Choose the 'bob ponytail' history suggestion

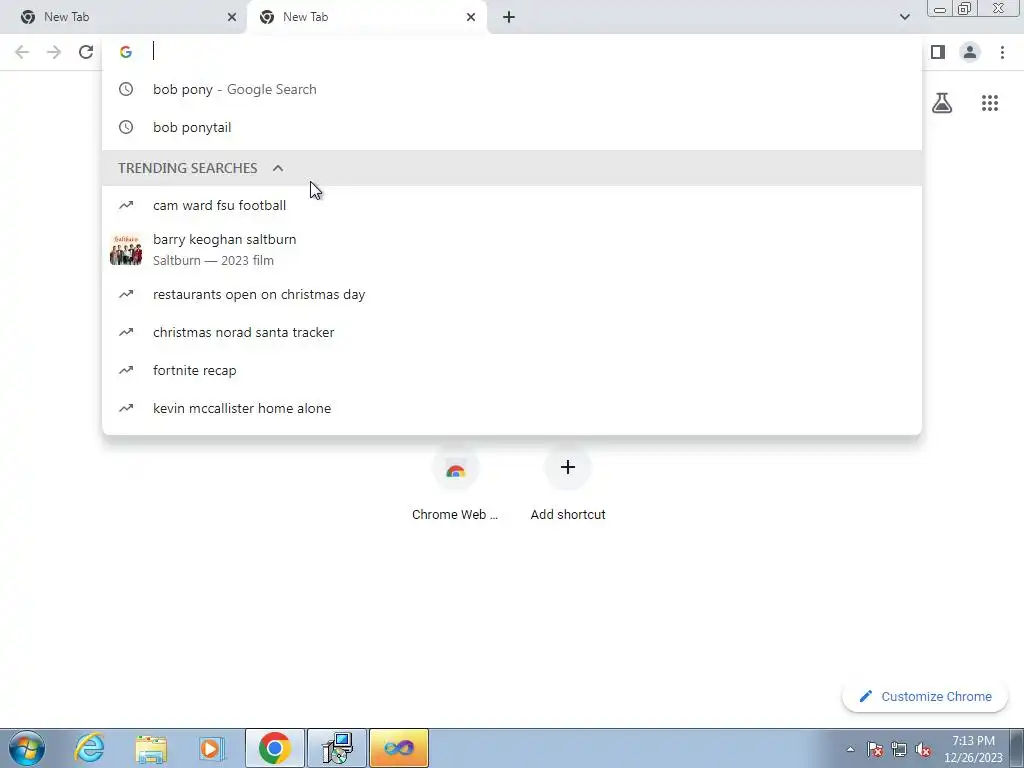coord(512,127)
